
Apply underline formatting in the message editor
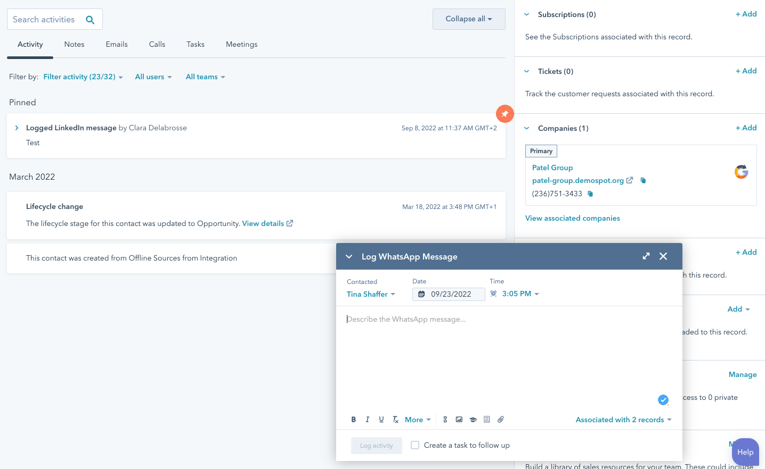[x=381, y=419]
